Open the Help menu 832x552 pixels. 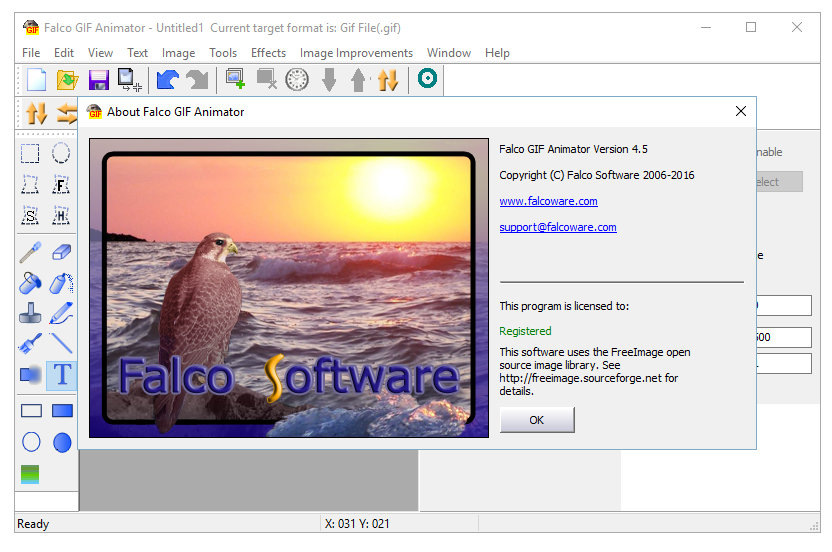pyautogui.click(x=497, y=53)
